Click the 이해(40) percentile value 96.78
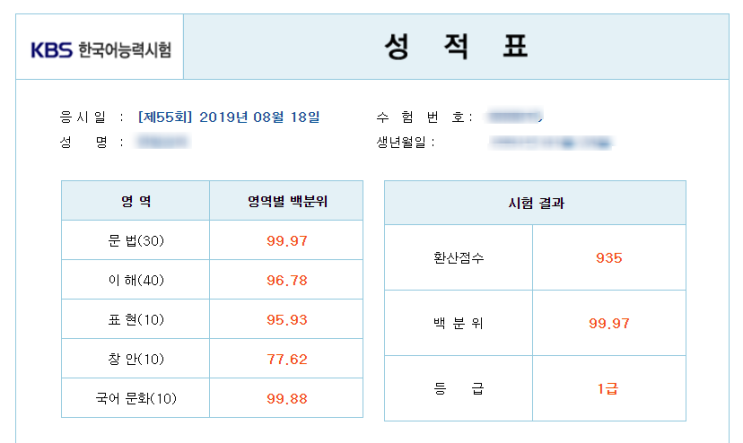 [x=287, y=280]
